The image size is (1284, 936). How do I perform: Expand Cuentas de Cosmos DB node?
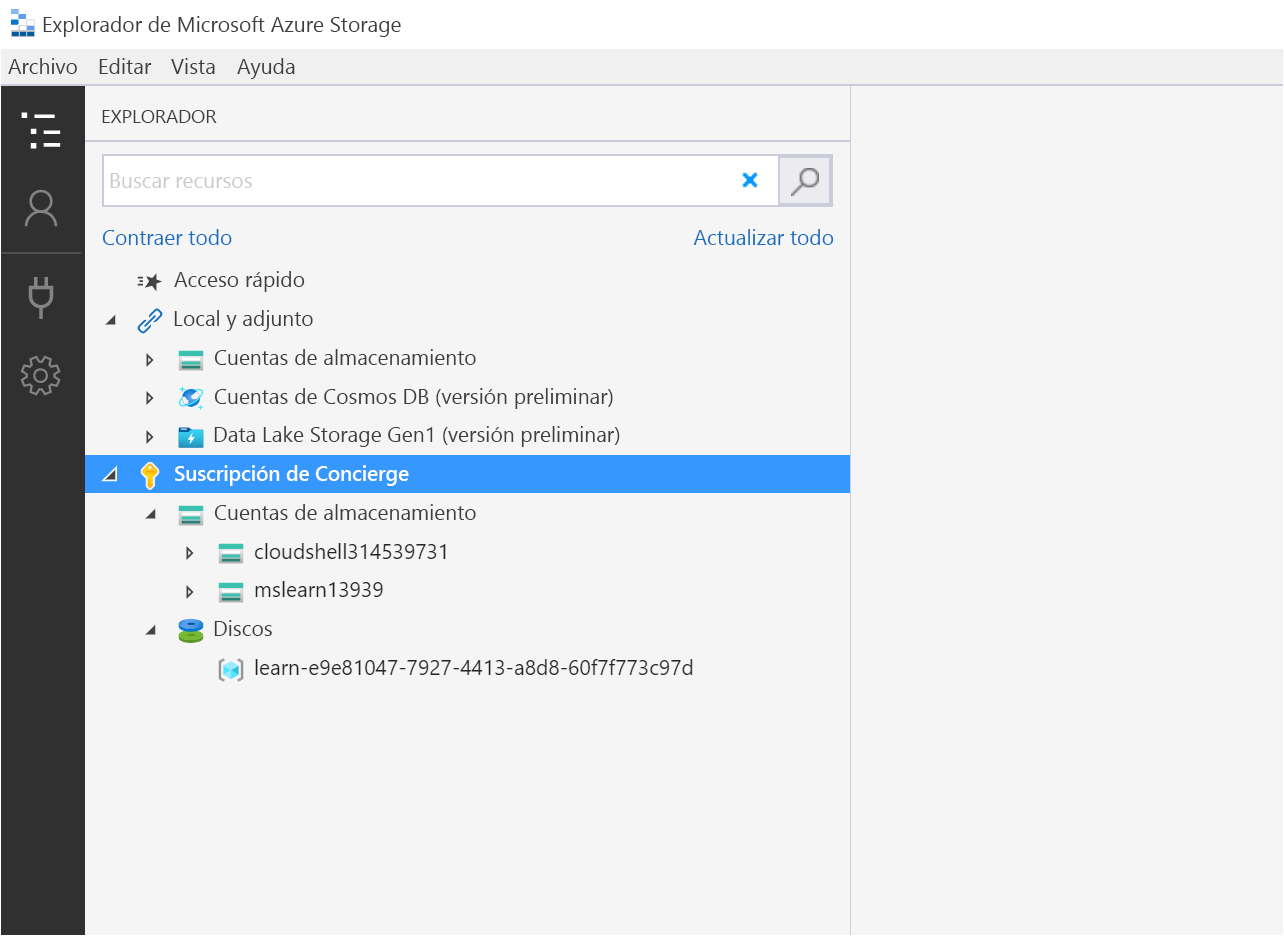pos(150,398)
